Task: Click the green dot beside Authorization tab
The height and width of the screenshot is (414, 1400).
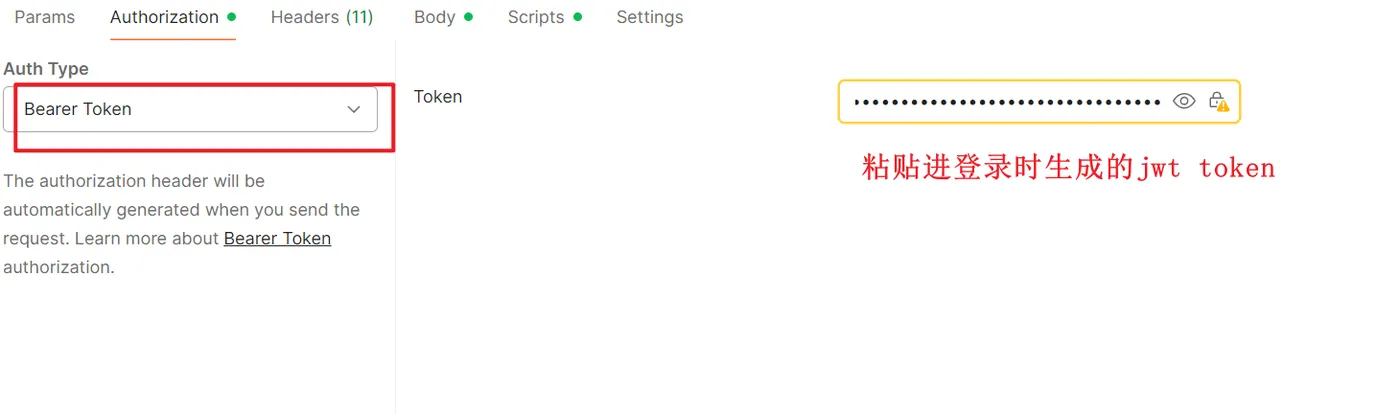Action: 232,17
